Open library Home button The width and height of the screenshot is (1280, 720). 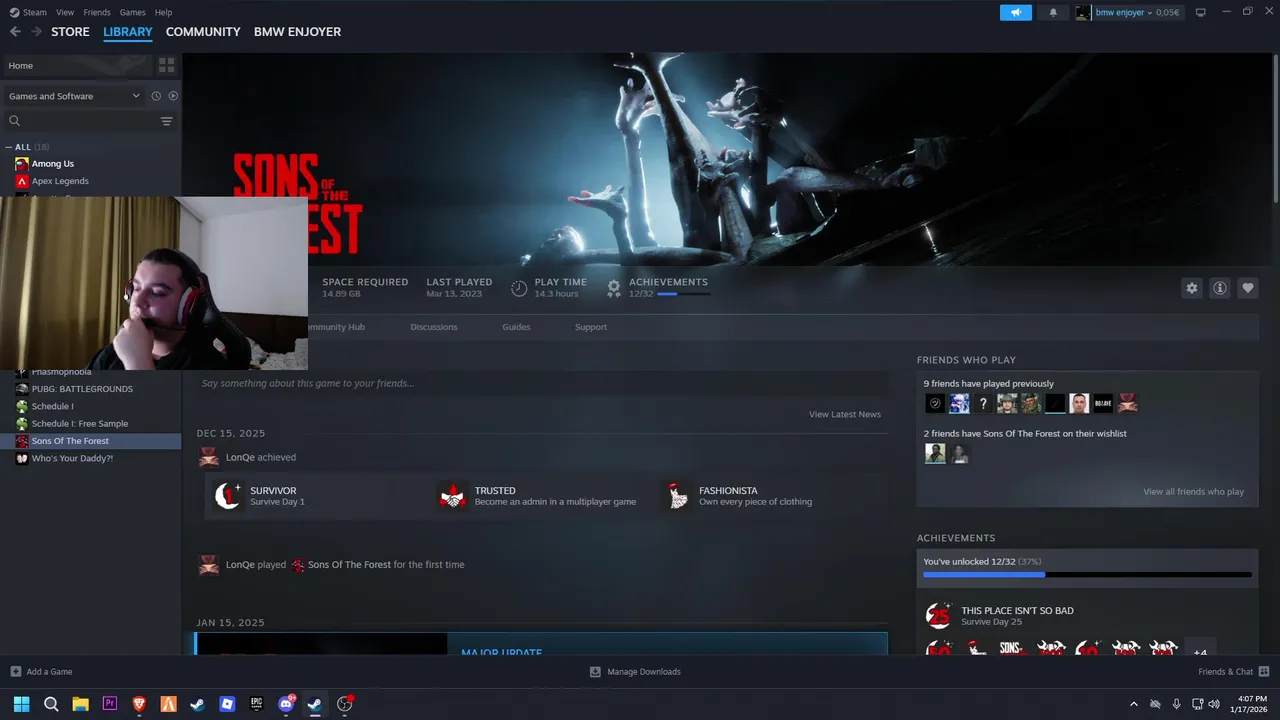(77, 65)
